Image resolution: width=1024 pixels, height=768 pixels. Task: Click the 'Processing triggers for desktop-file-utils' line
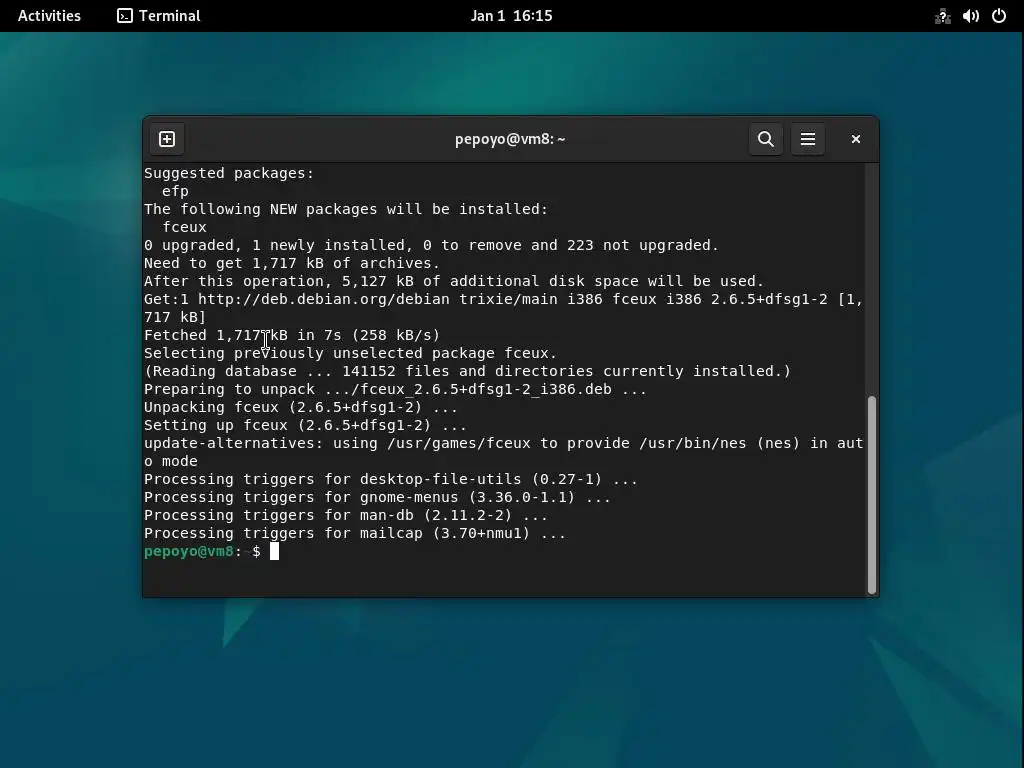(x=391, y=479)
